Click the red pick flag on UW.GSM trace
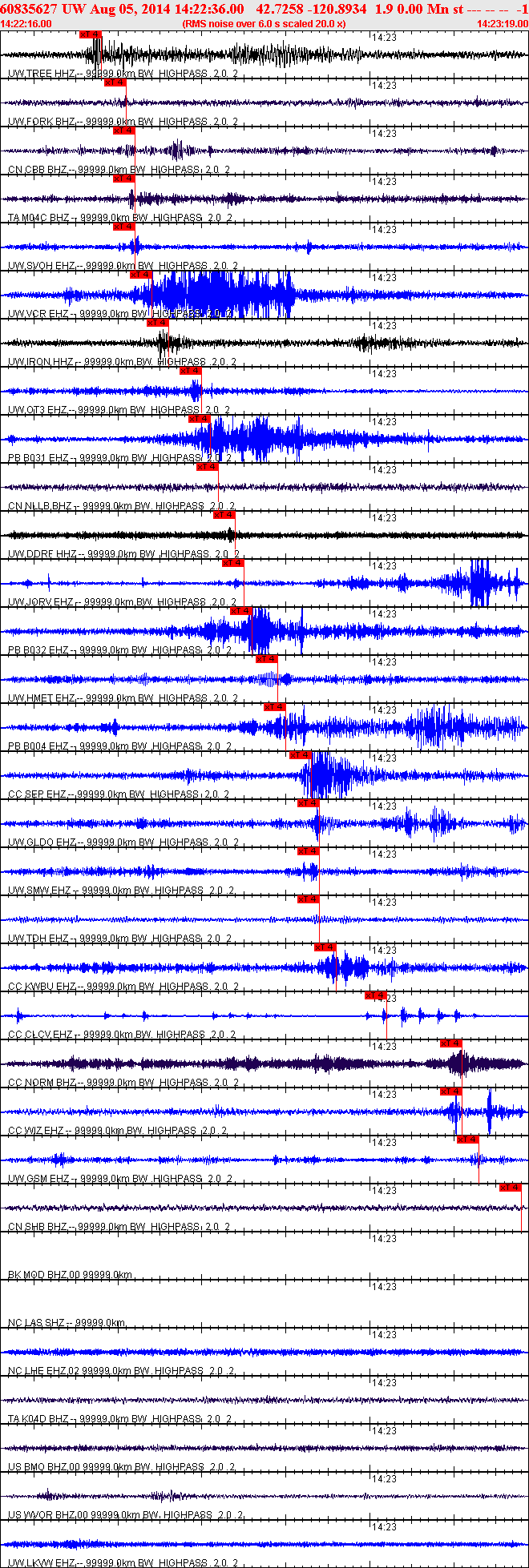The image size is (529, 1568). 468,1140
